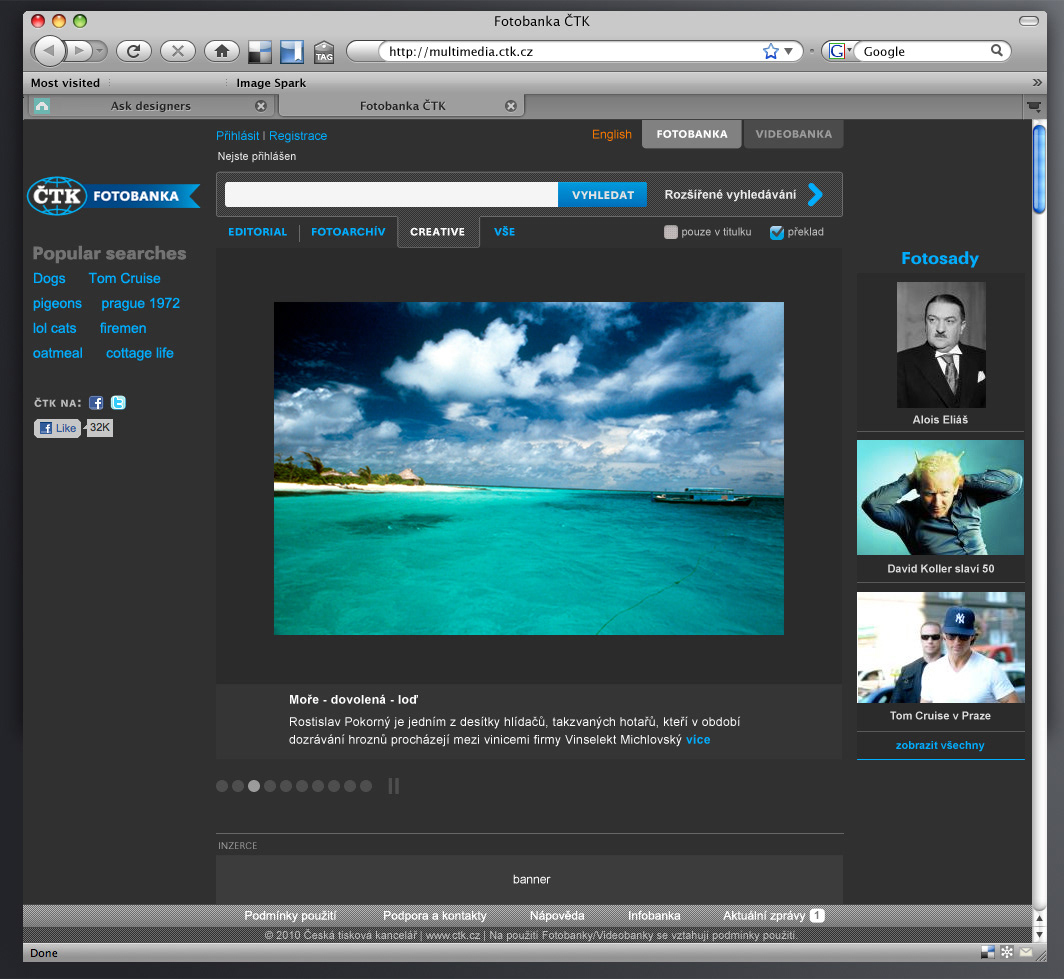Bookmark the page with the star icon
Viewport: 1064px width, 979px height.
(x=770, y=52)
